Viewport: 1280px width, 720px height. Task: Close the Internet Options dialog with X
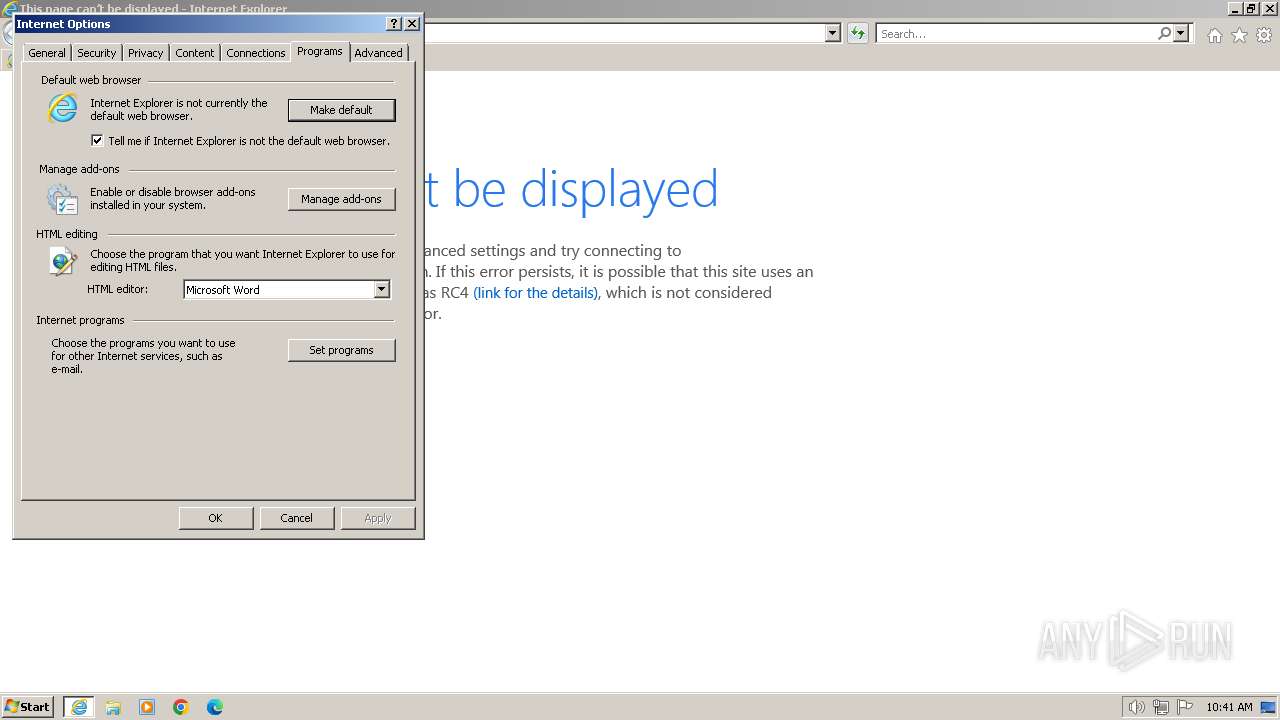pyautogui.click(x=411, y=24)
